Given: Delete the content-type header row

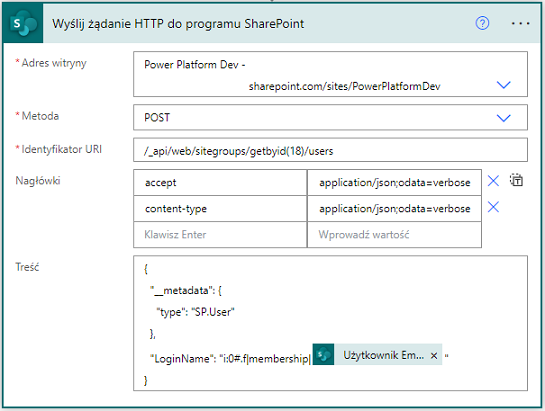Looking at the screenshot, I should [x=493, y=207].
